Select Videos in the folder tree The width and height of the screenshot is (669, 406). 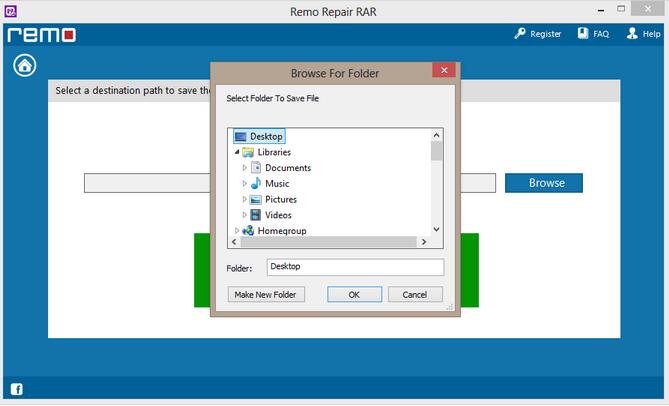[x=278, y=215]
